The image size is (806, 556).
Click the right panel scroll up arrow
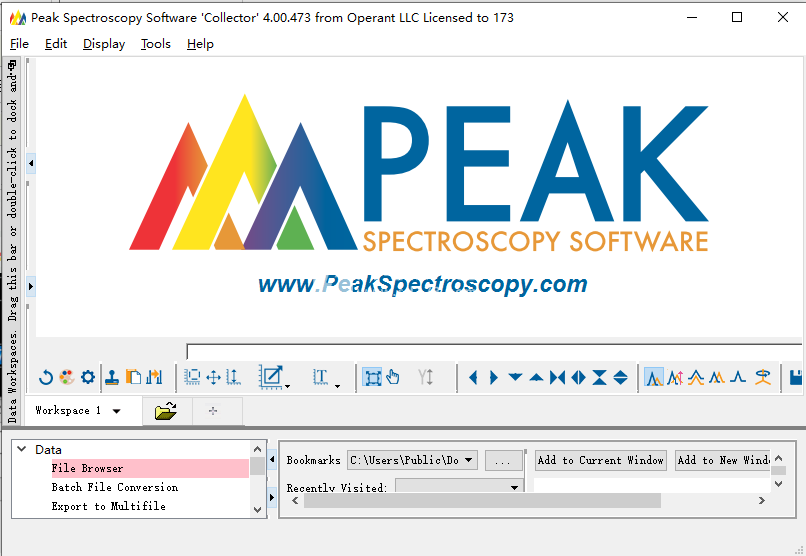point(779,458)
